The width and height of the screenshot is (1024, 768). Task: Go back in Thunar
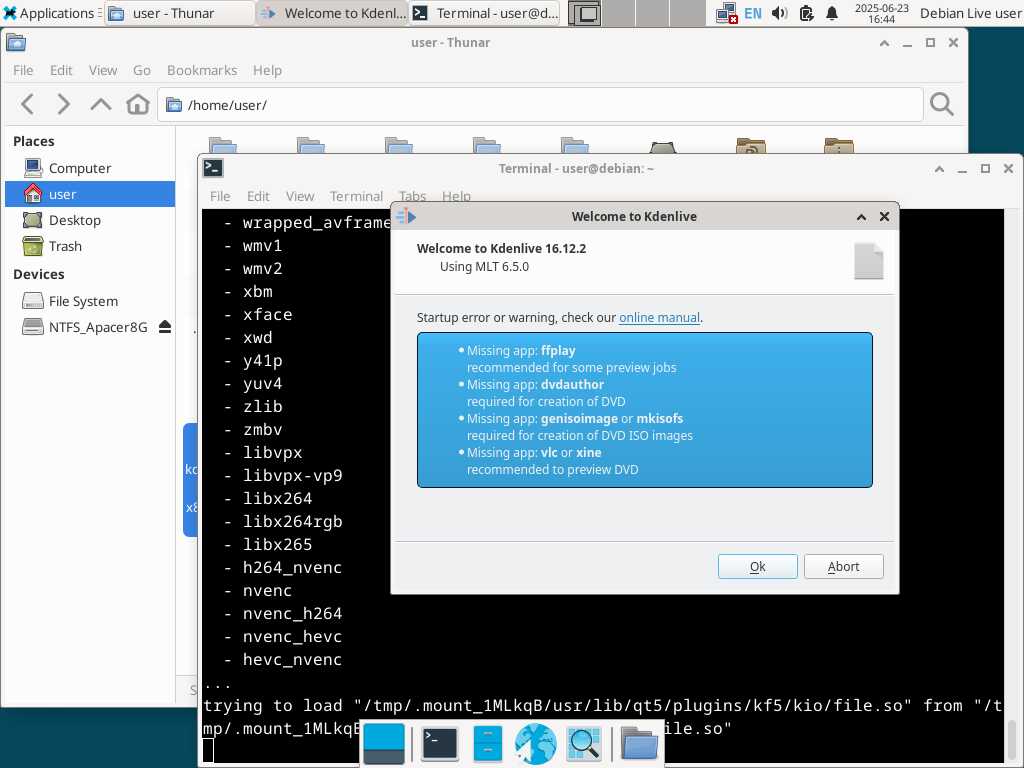click(27, 104)
